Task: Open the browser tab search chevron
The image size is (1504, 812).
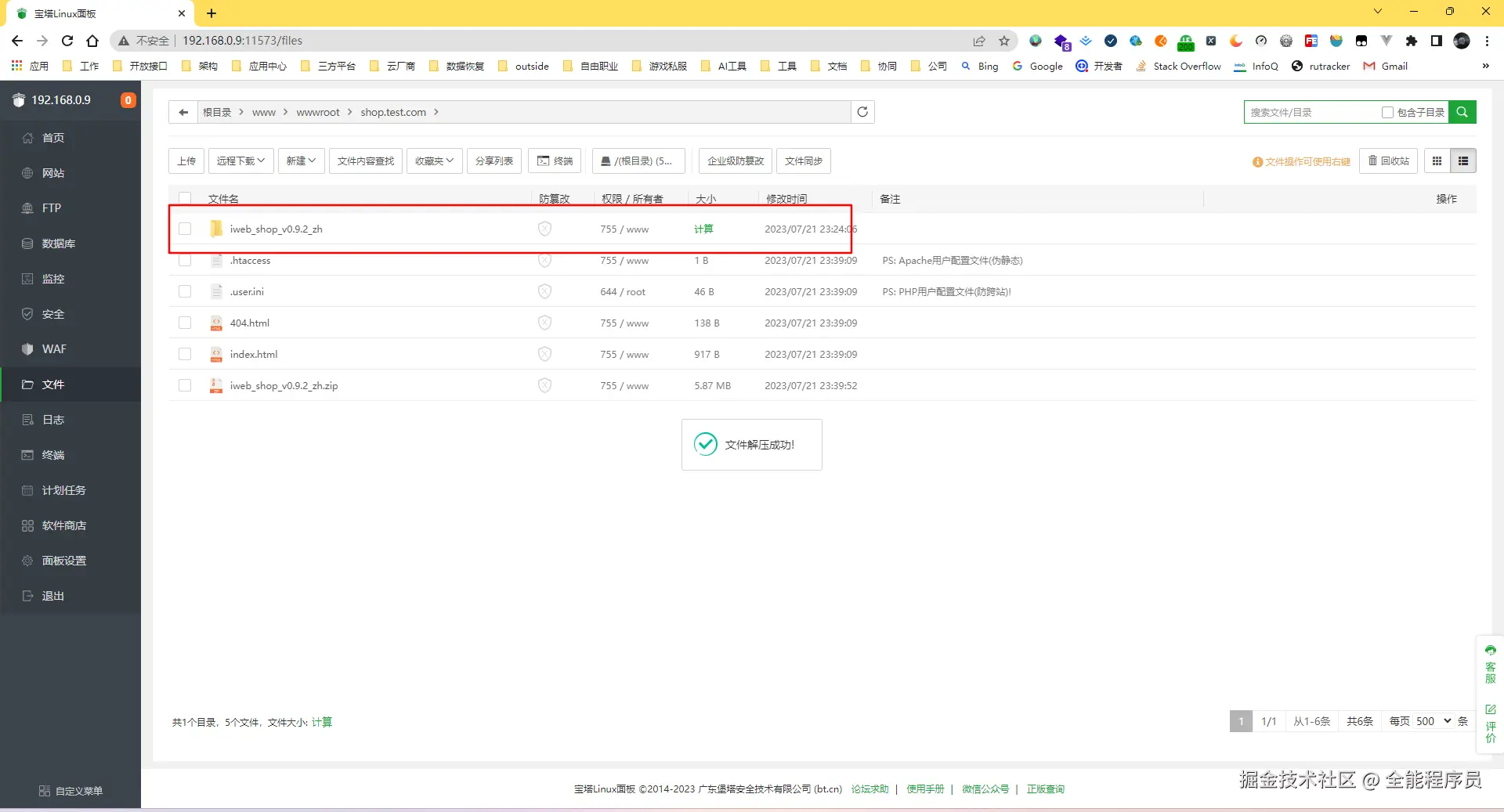Action: [x=1378, y=12]
